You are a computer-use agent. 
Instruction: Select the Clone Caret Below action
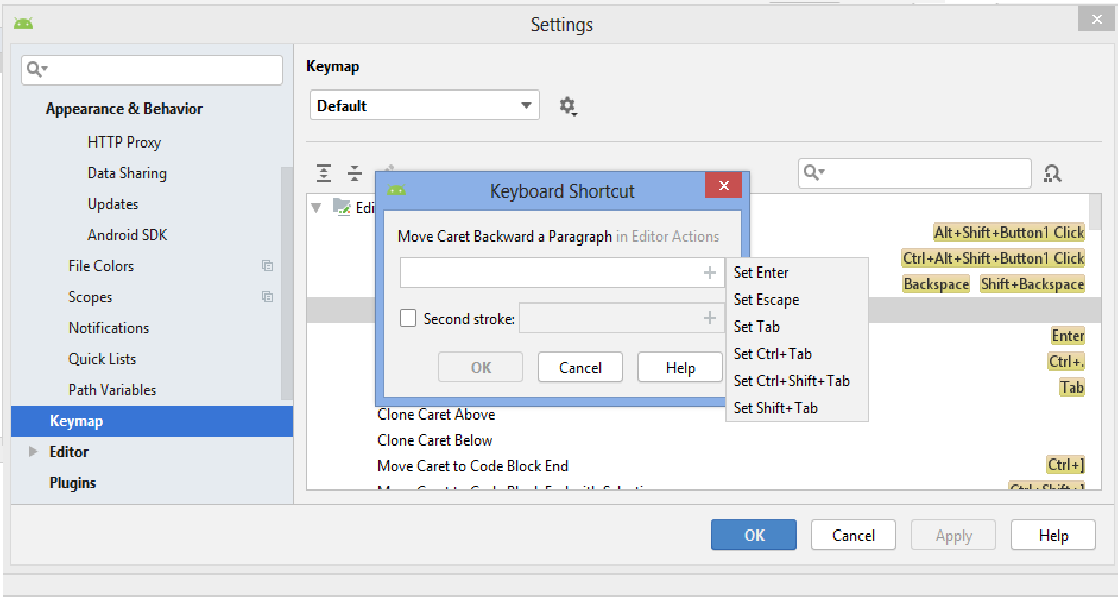coord(435,440)
